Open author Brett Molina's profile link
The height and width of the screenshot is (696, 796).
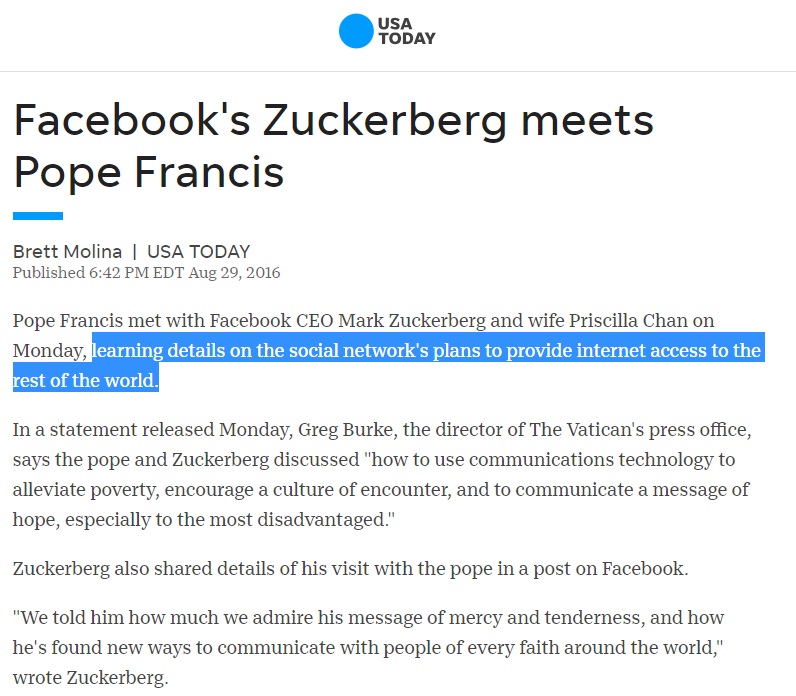(66, 252)
